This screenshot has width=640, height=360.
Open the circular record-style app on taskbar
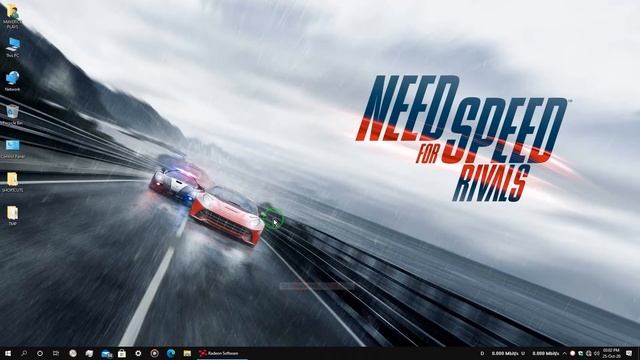(154, 353)
